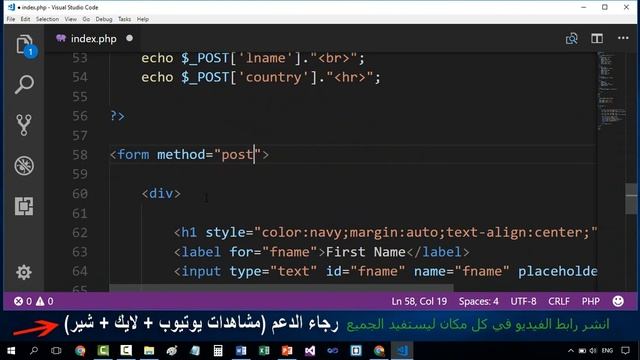Screen dimensions: 640x360
Task: Open the View menu
Action: [71, 19]
